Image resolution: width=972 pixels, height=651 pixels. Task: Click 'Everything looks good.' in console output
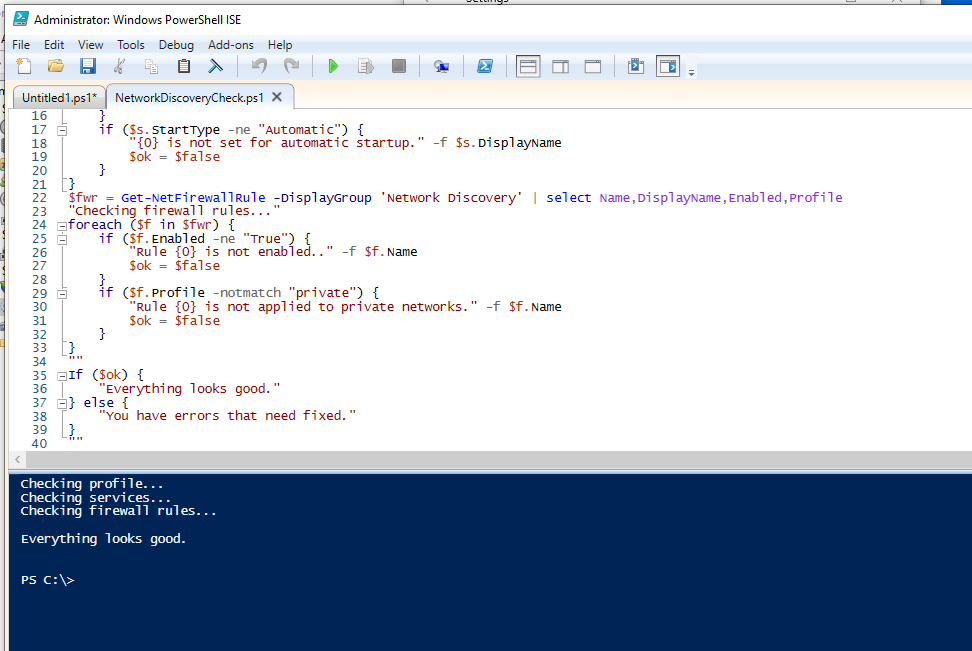[x=104, y=539]
